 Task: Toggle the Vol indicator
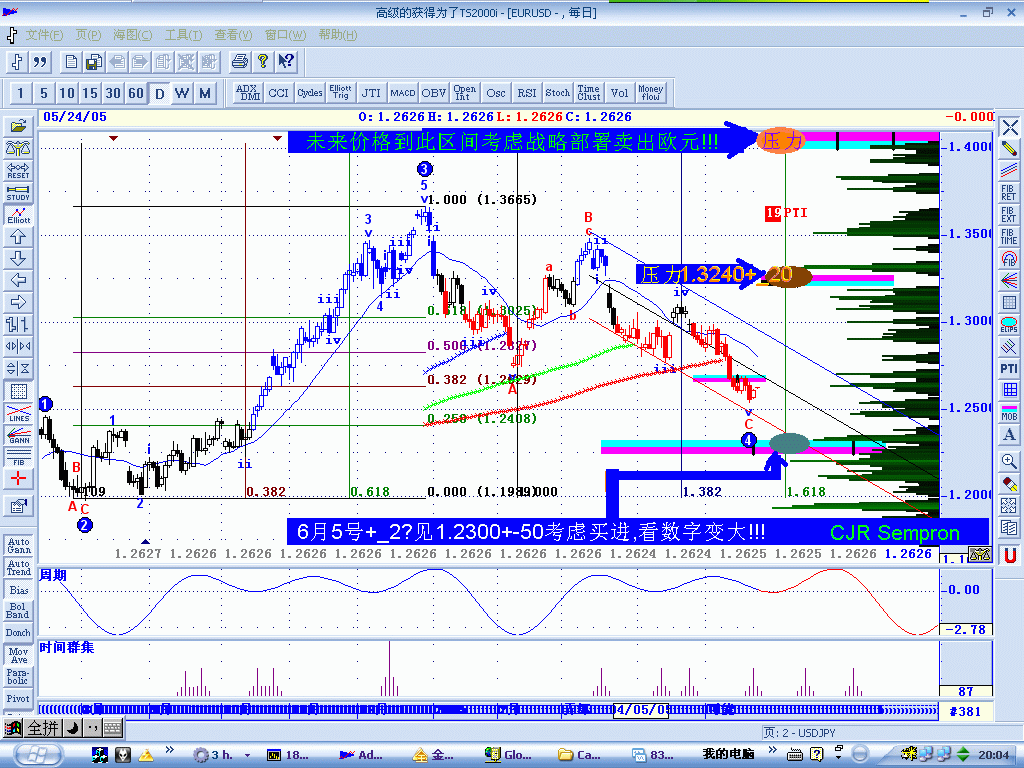click(x=620, y=93)
